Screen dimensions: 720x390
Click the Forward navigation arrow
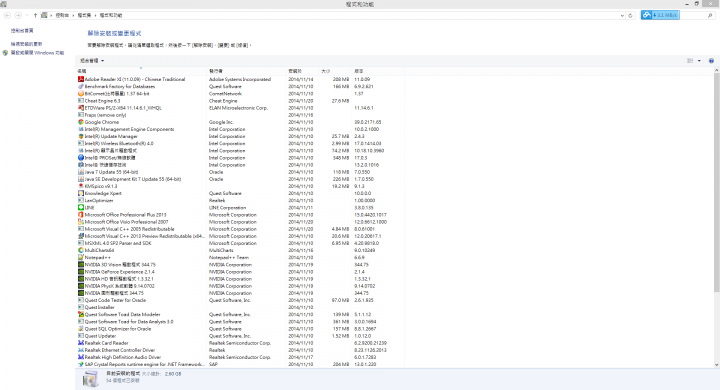[x=18, y=15]
